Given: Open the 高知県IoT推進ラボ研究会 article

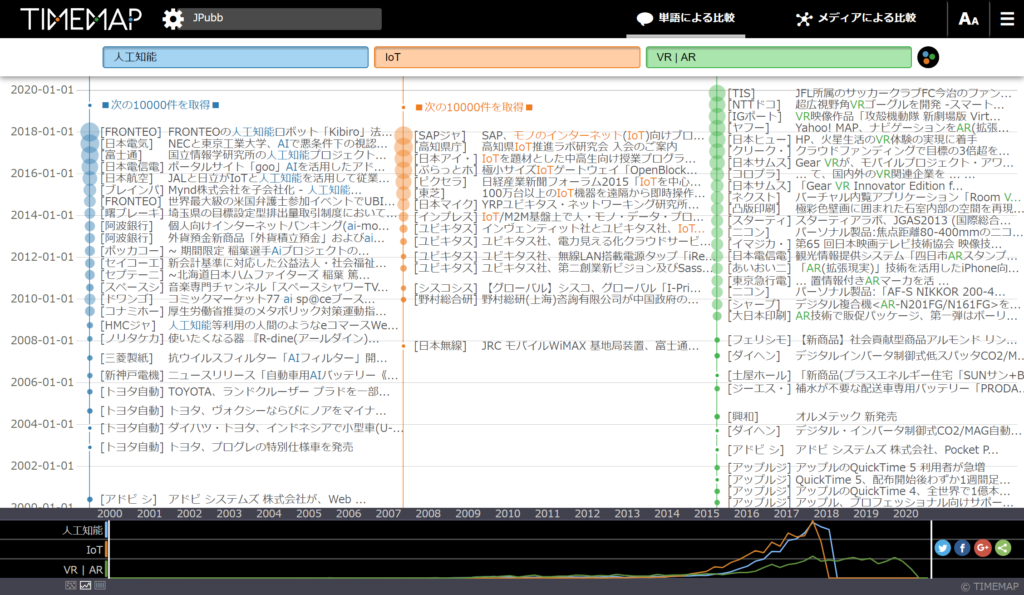Looking at the screenshot, I should point(546,147).
